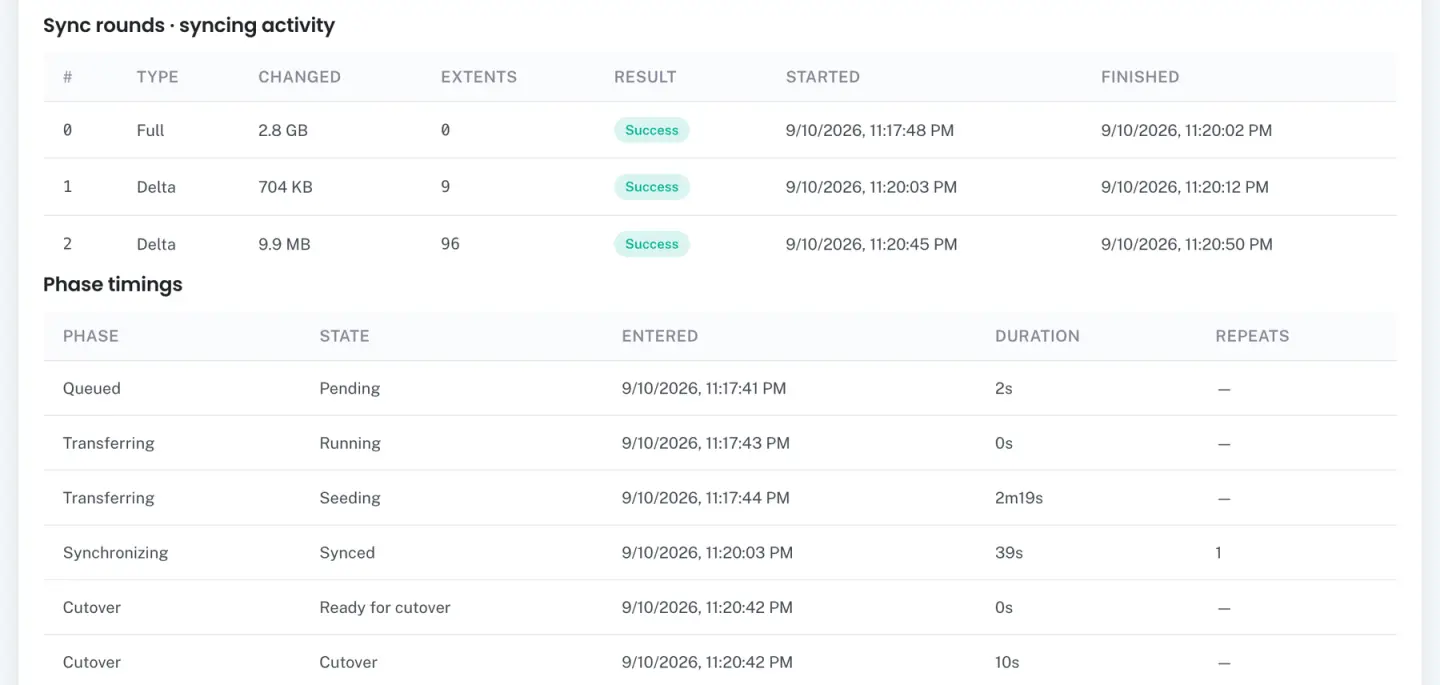This screenshot has width=1440, height=685.
Task: Click the Running state cell
Action: [350, 443]
